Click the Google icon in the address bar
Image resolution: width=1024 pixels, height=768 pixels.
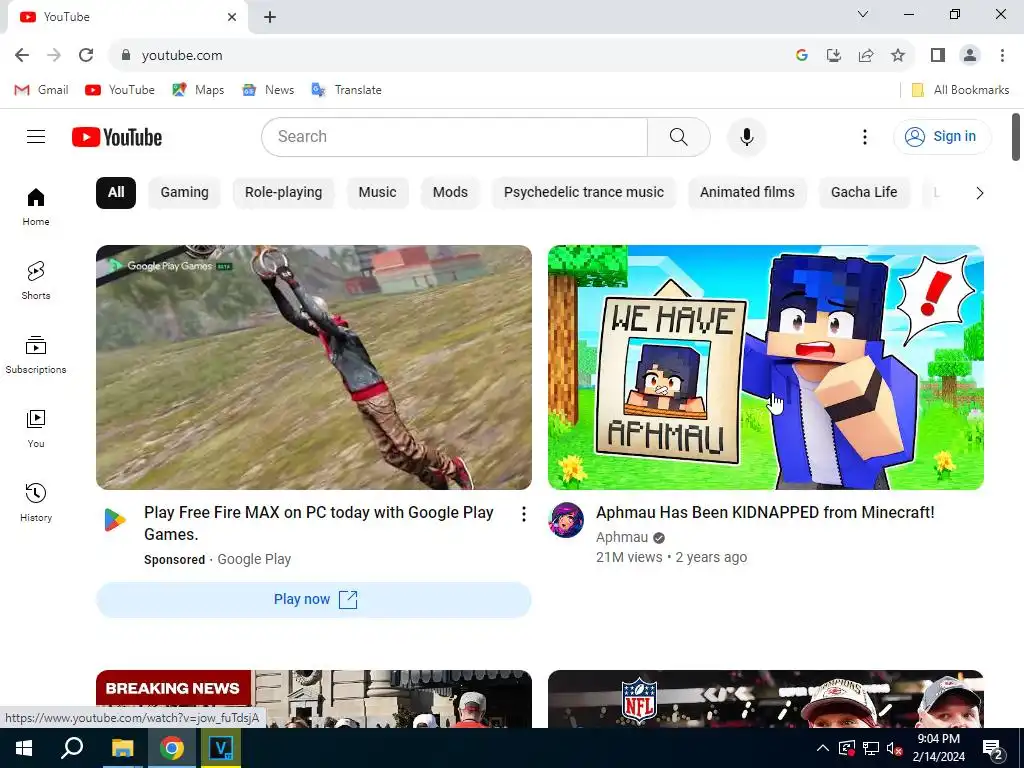802,56
